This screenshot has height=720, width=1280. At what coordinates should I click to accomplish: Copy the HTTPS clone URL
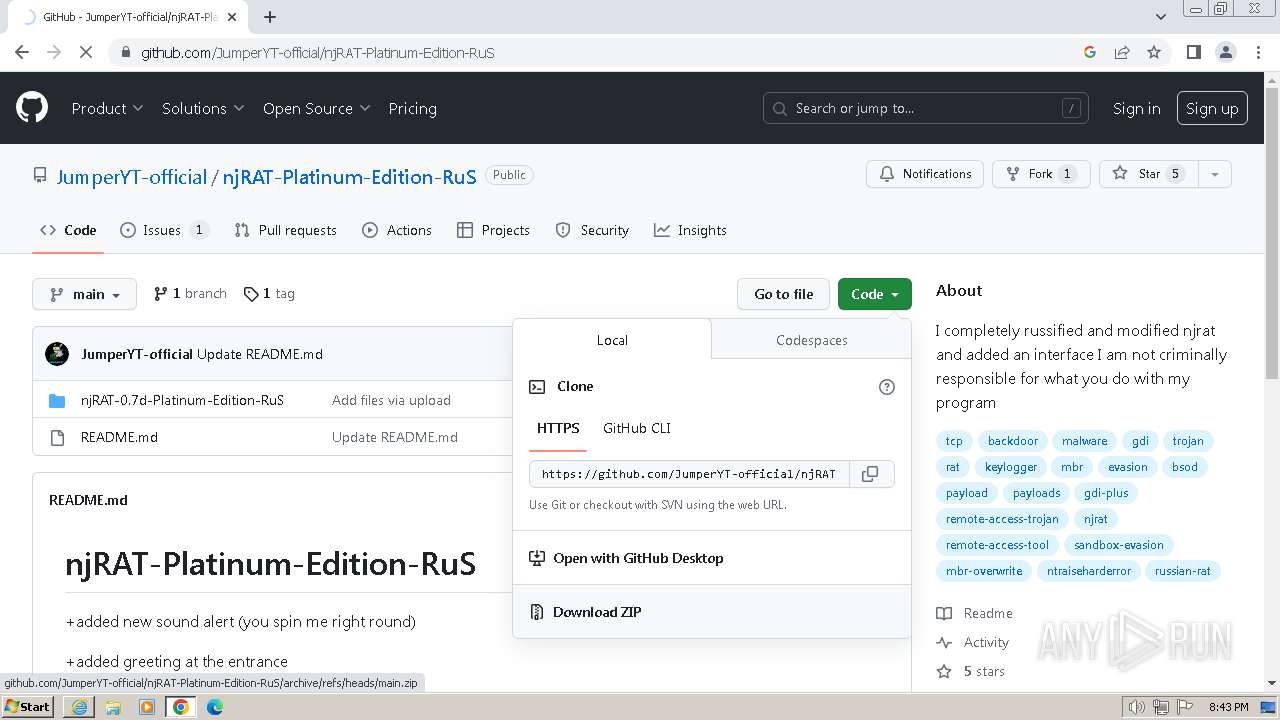(x=870, y=474)
